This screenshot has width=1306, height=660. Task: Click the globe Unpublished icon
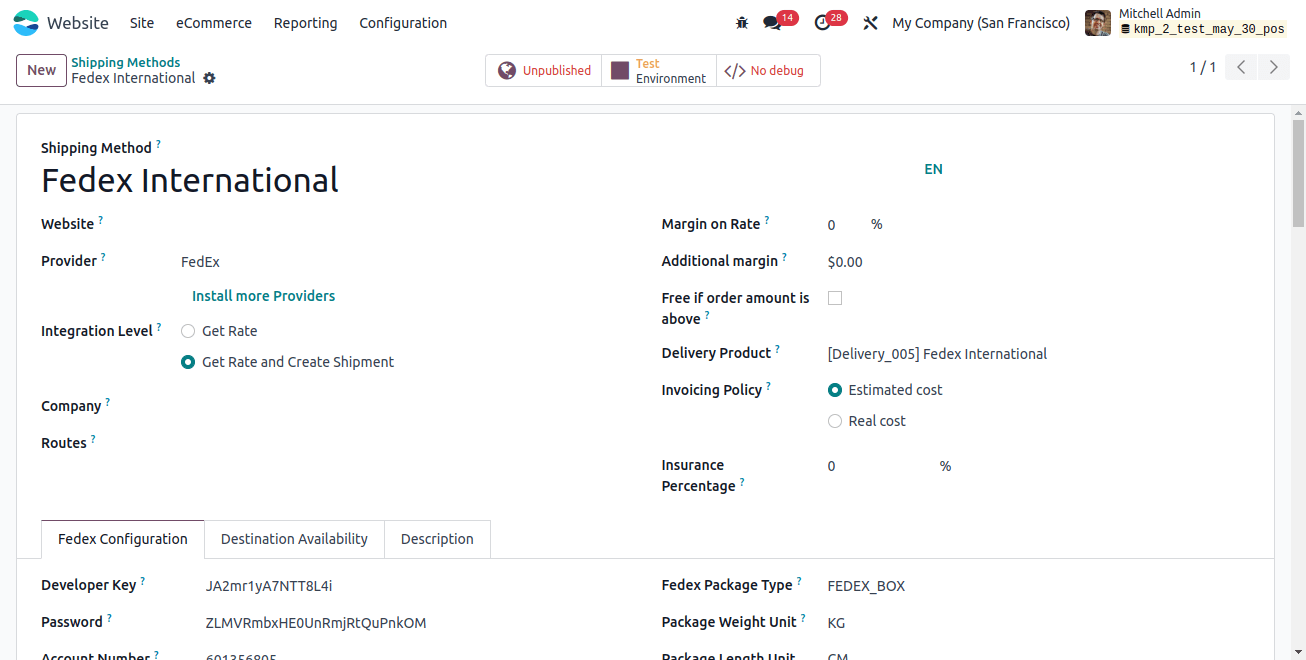pos(507,71)
